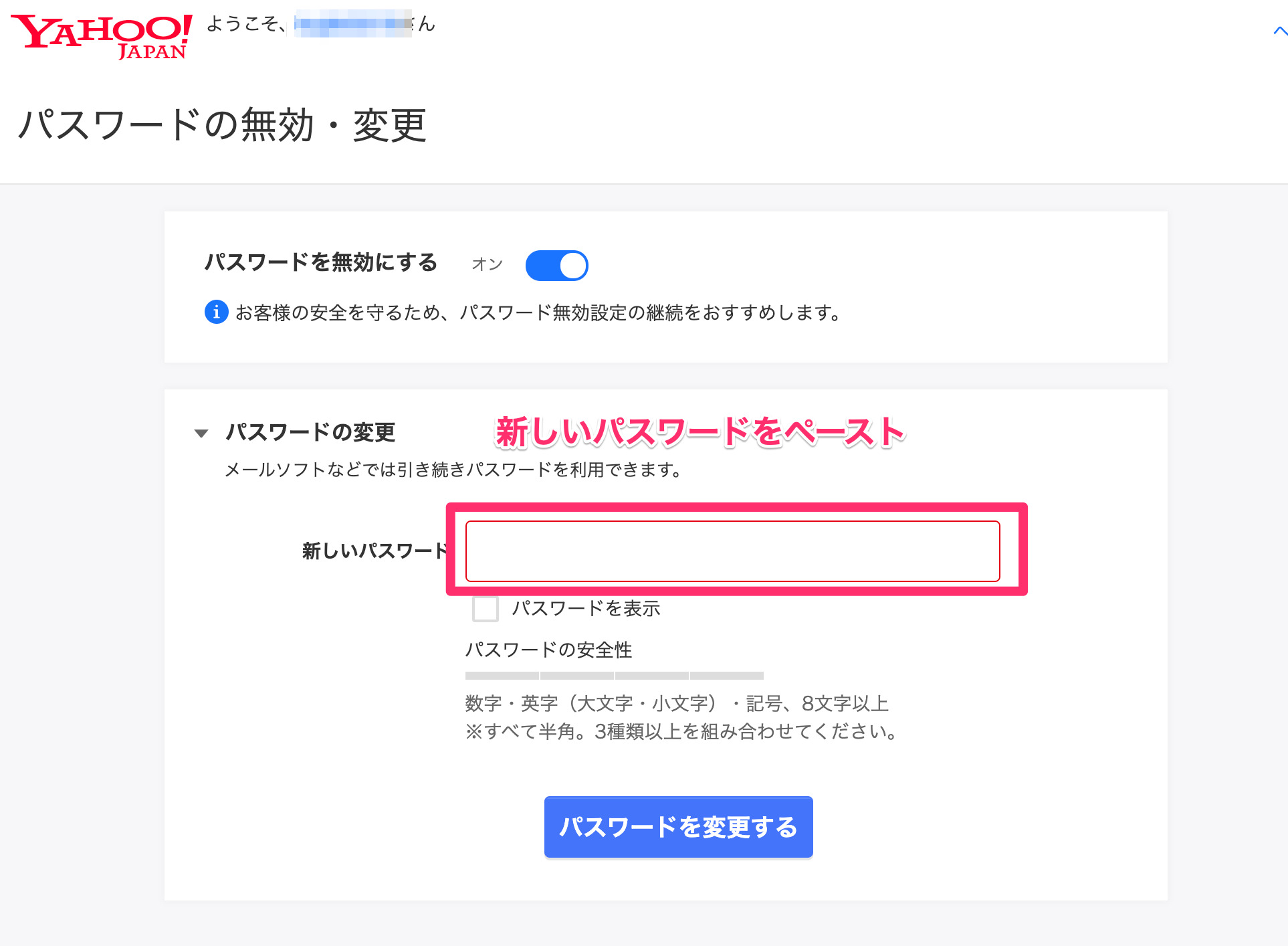Collapse header with top-right chevron
This screenshot has width=1288, height=946.
(x=1280, y=31)
